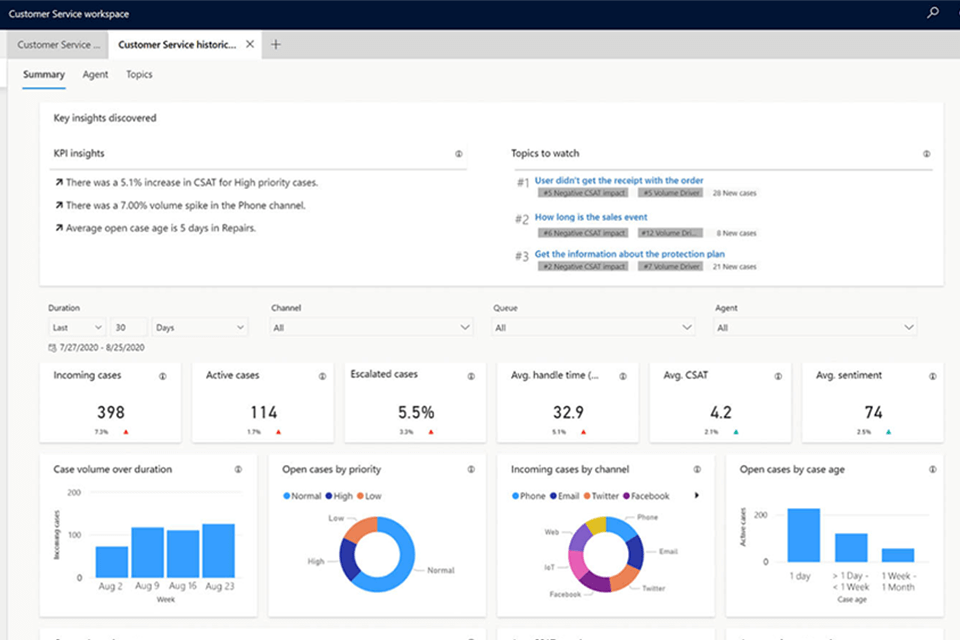The image size is (960, 640).
Task: Open the Days duration unit dropdown
Action: point(200,327)
